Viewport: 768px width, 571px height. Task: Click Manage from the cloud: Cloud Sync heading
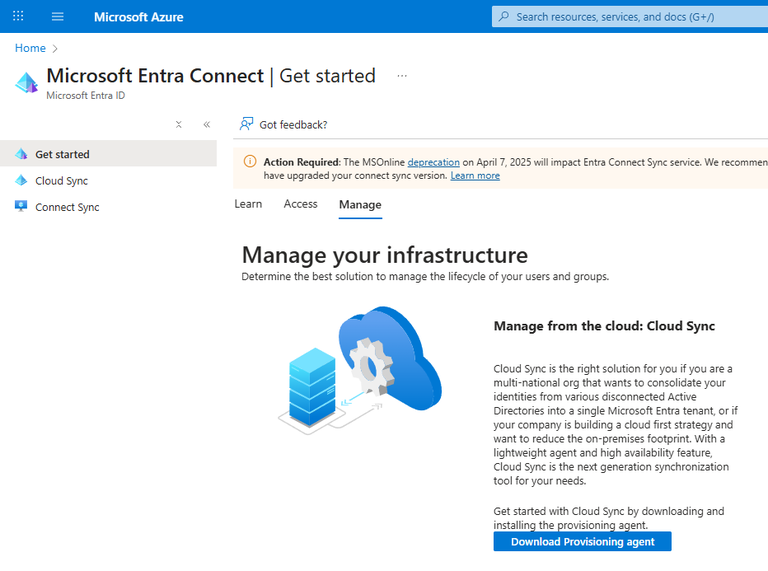coord(604,326)
